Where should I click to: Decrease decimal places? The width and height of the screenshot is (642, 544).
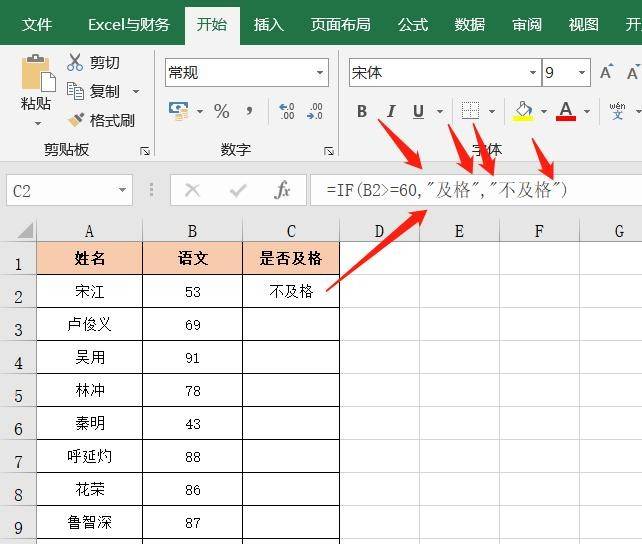[314, 111]
